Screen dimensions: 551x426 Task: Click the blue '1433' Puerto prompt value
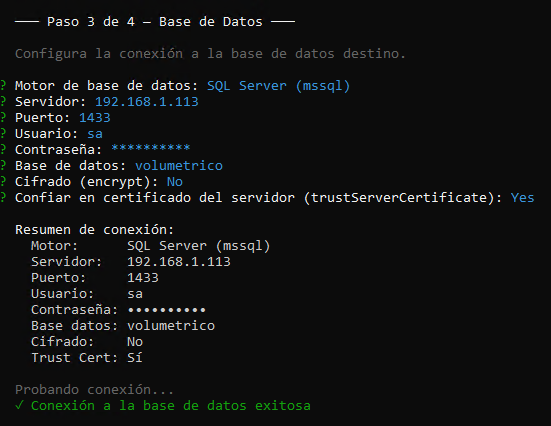coord(95,118)
